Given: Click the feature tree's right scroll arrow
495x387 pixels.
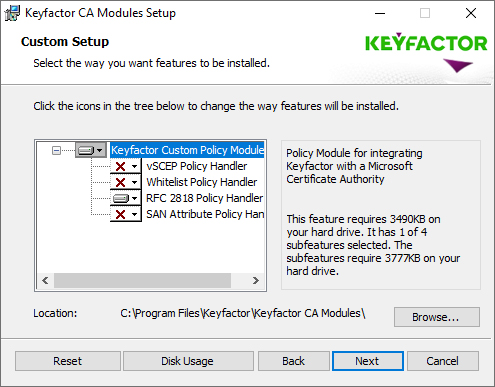Looking at the screenshot, I should tap(256, 280).
